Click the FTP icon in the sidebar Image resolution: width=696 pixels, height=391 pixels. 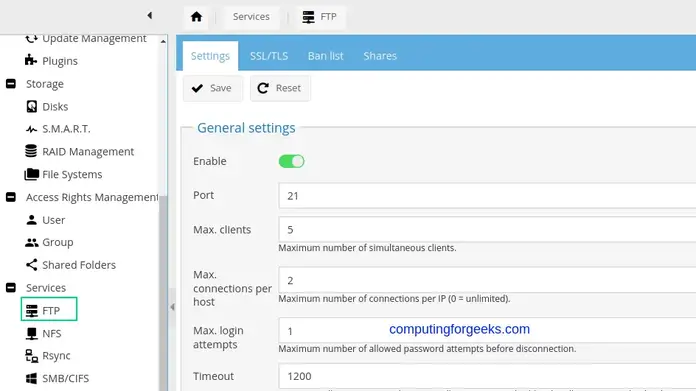coord(32,311)
